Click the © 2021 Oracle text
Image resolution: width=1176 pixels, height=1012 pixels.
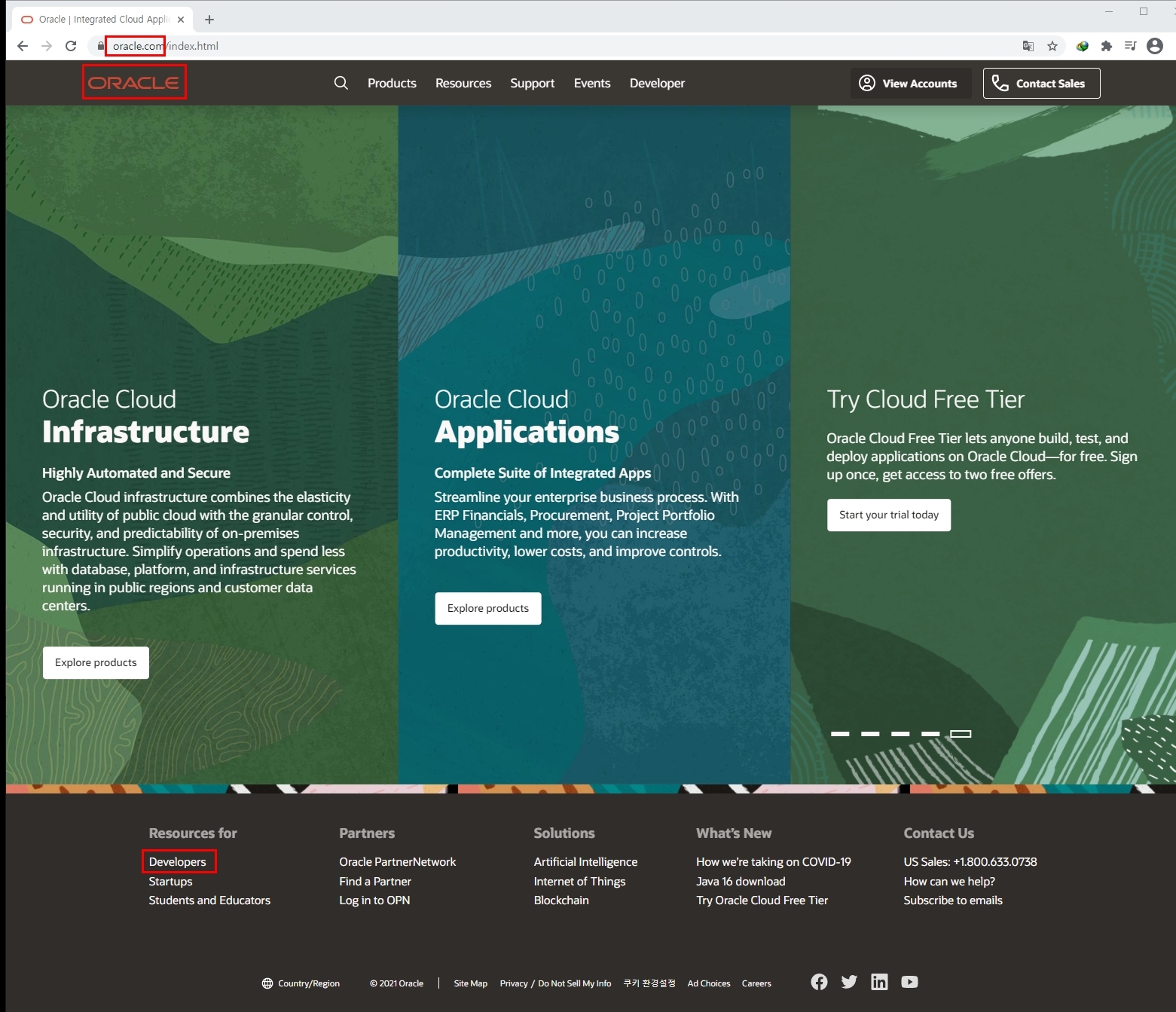coord(396,983)
